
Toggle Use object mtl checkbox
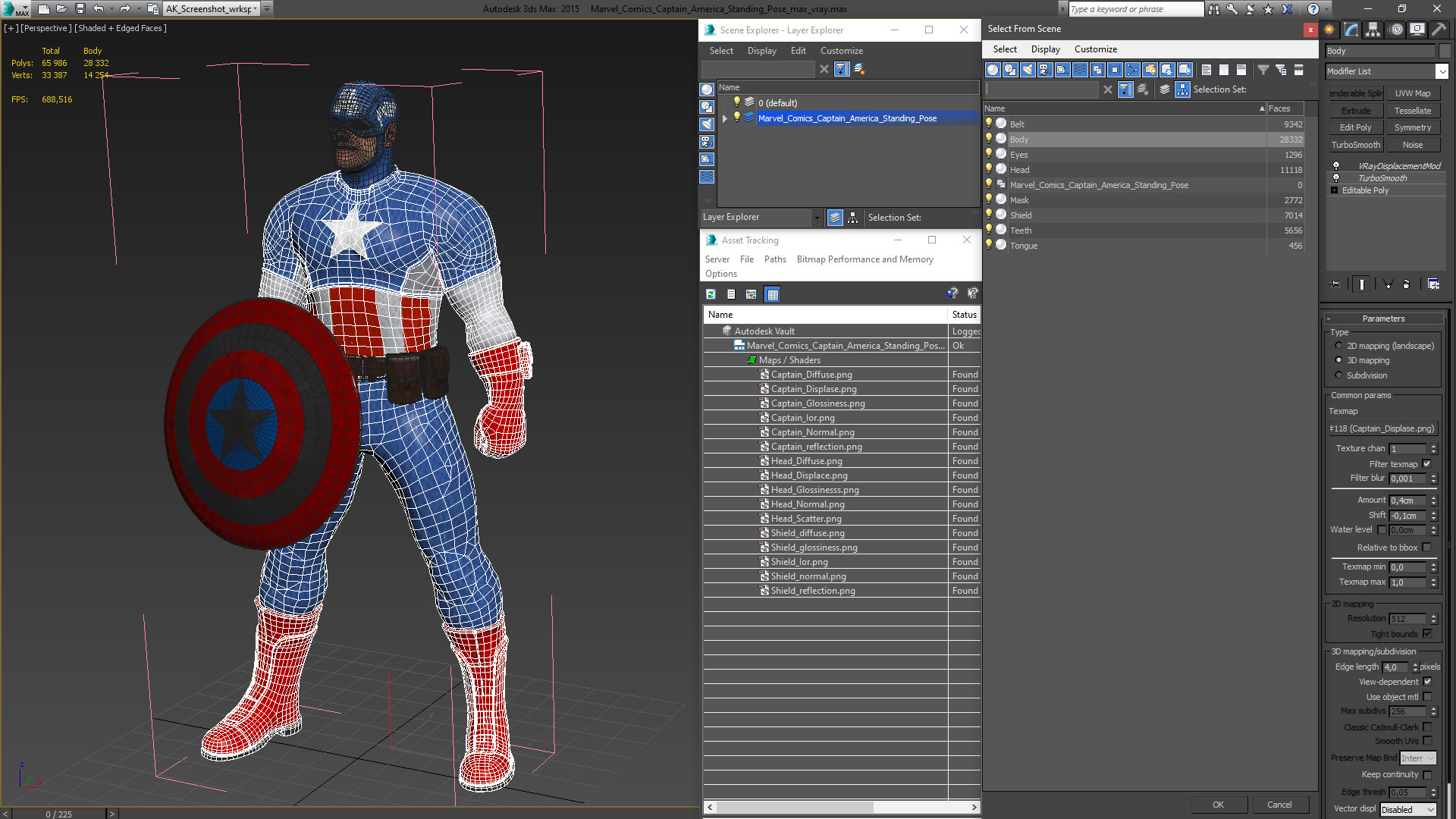point(1426,697)
